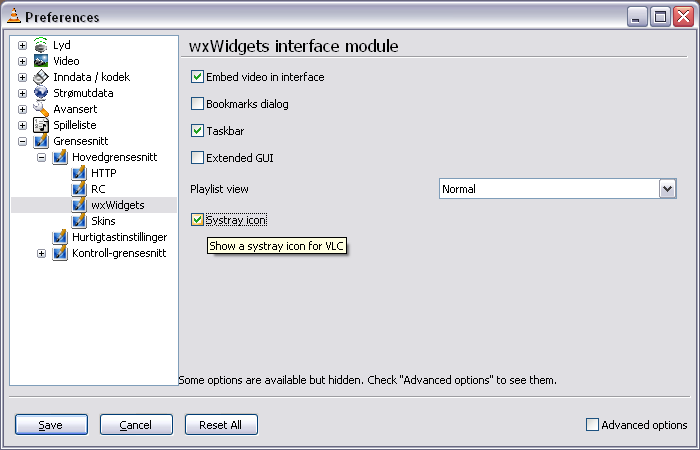Collapse the Hovedgrensesnitt tree node
Screen dimensions: 700x450
coord(41,157)
